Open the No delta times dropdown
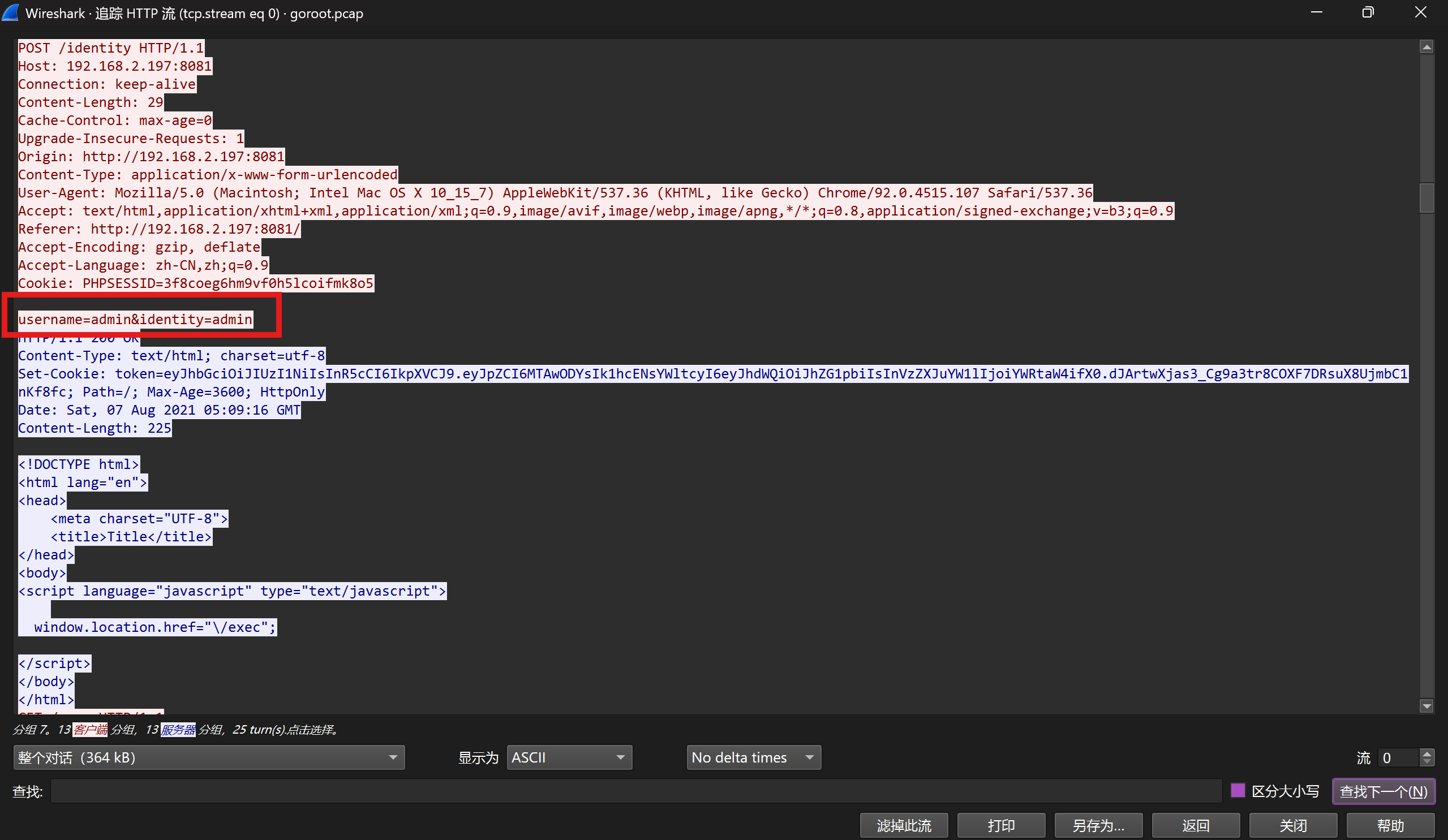Image resolution: width=1448 pixels, height=840 pixels. (x=753, y=757)
